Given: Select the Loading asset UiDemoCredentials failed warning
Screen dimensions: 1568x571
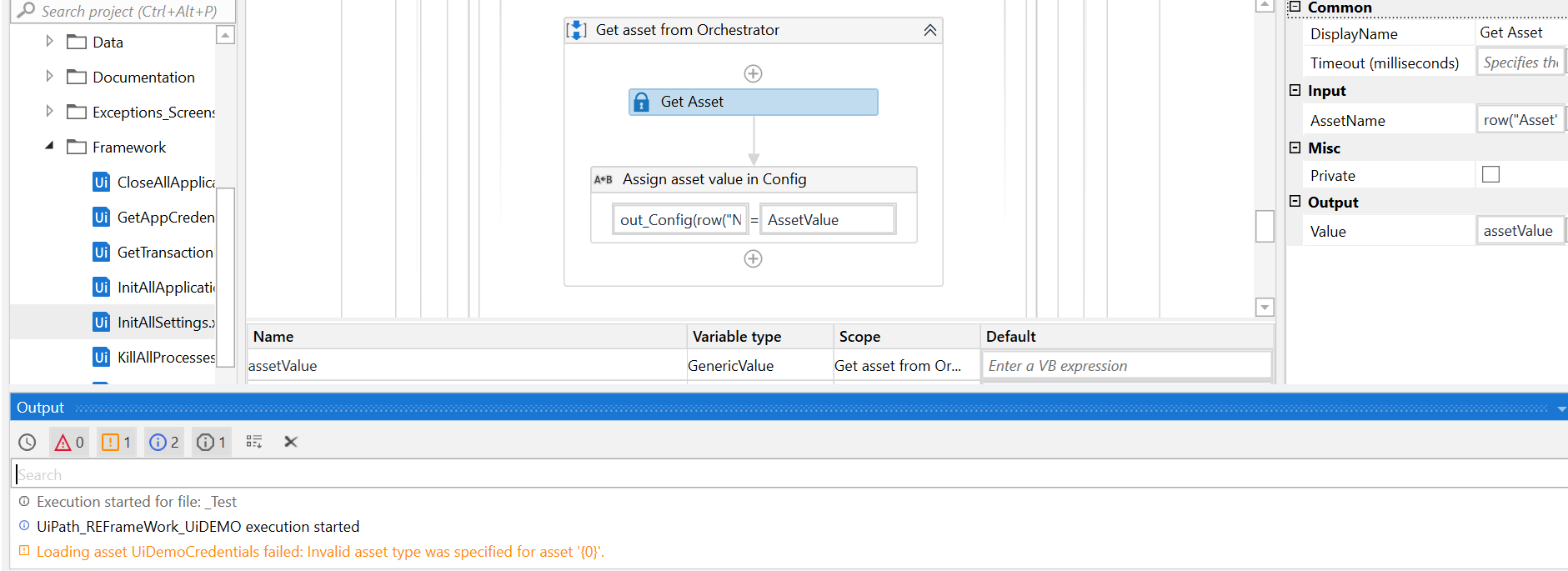Looking at the screenshot, I should [320, 552].
